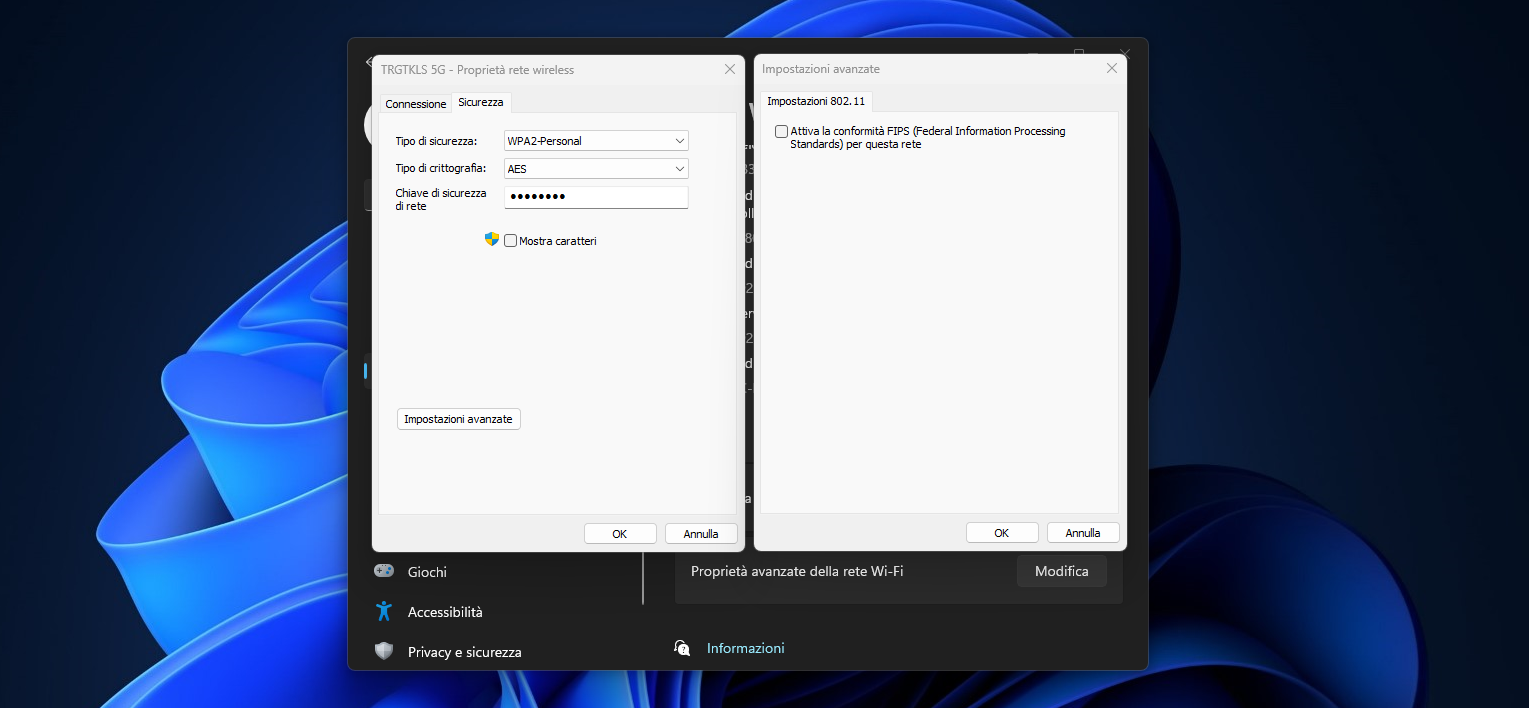Click the Giochi gamepad icon in the sidebar
The height and width of the screenshot is (708, 1529).
[384, 571]
